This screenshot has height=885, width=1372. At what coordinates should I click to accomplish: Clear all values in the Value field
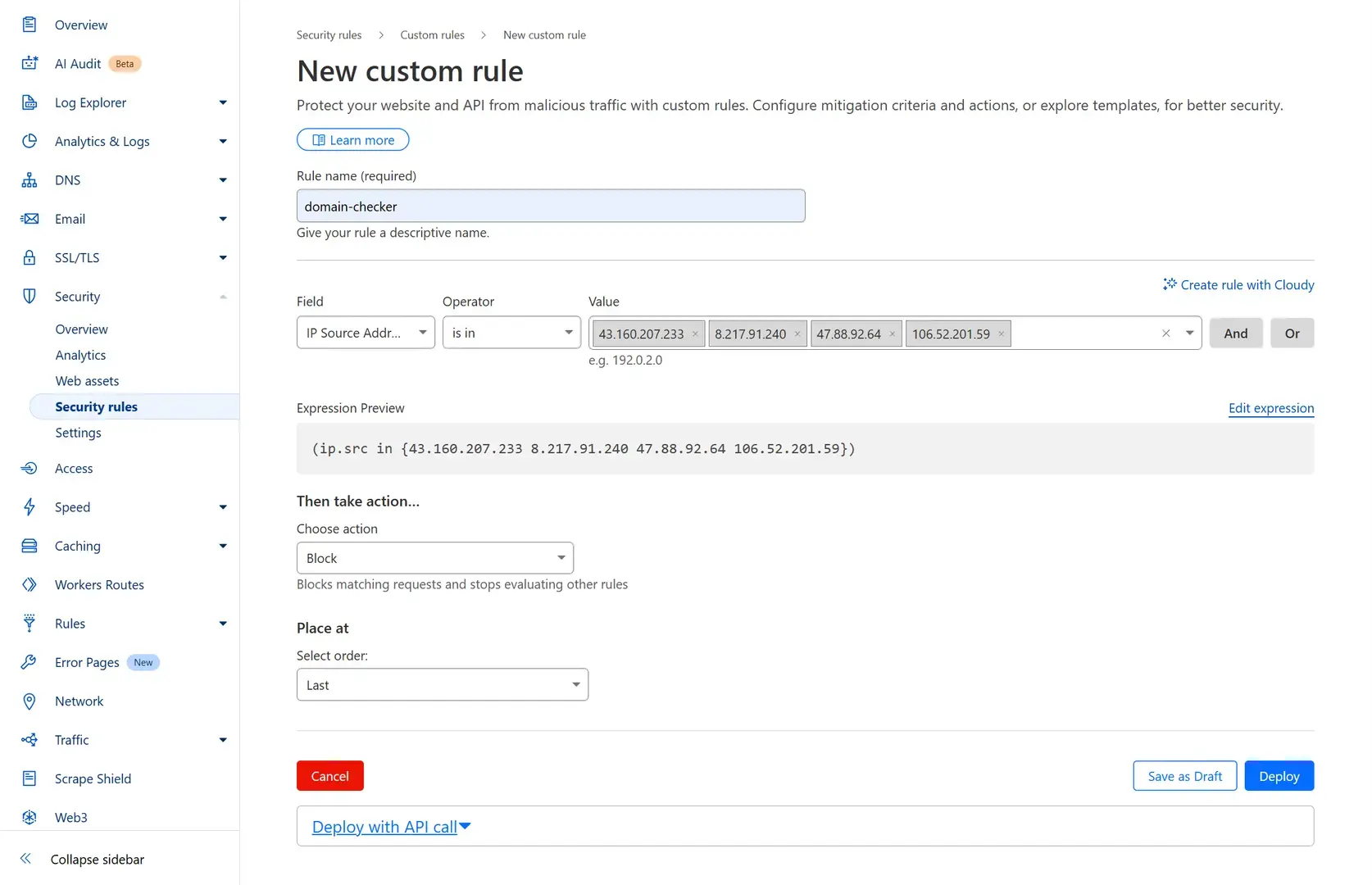pyautogui.click(x=1166, y=334)
